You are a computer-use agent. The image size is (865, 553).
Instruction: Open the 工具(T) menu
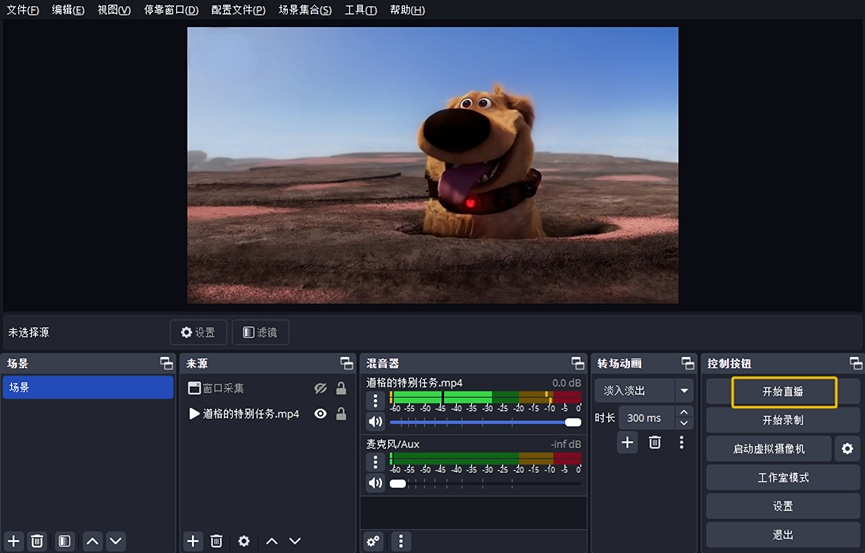(361, 10)
